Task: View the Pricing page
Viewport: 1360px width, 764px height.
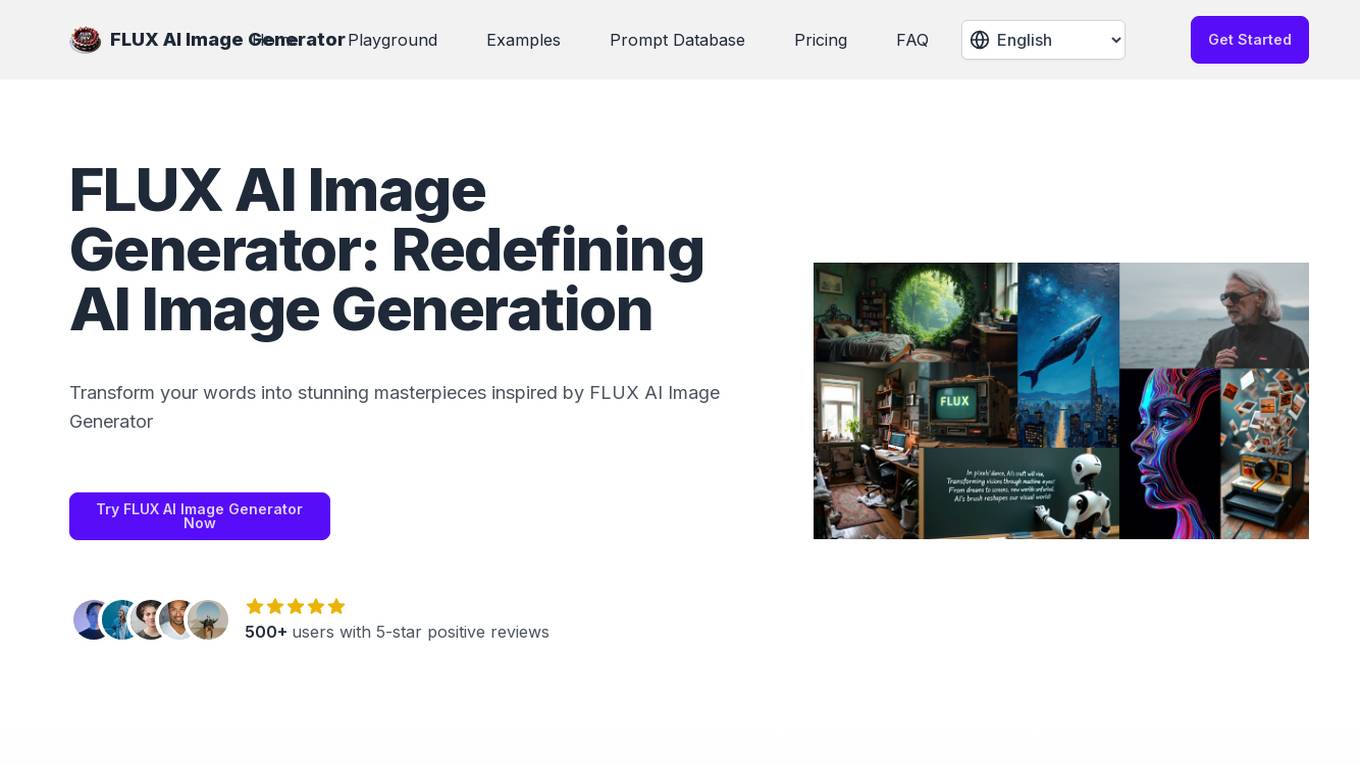Action: tap(820, 40)
